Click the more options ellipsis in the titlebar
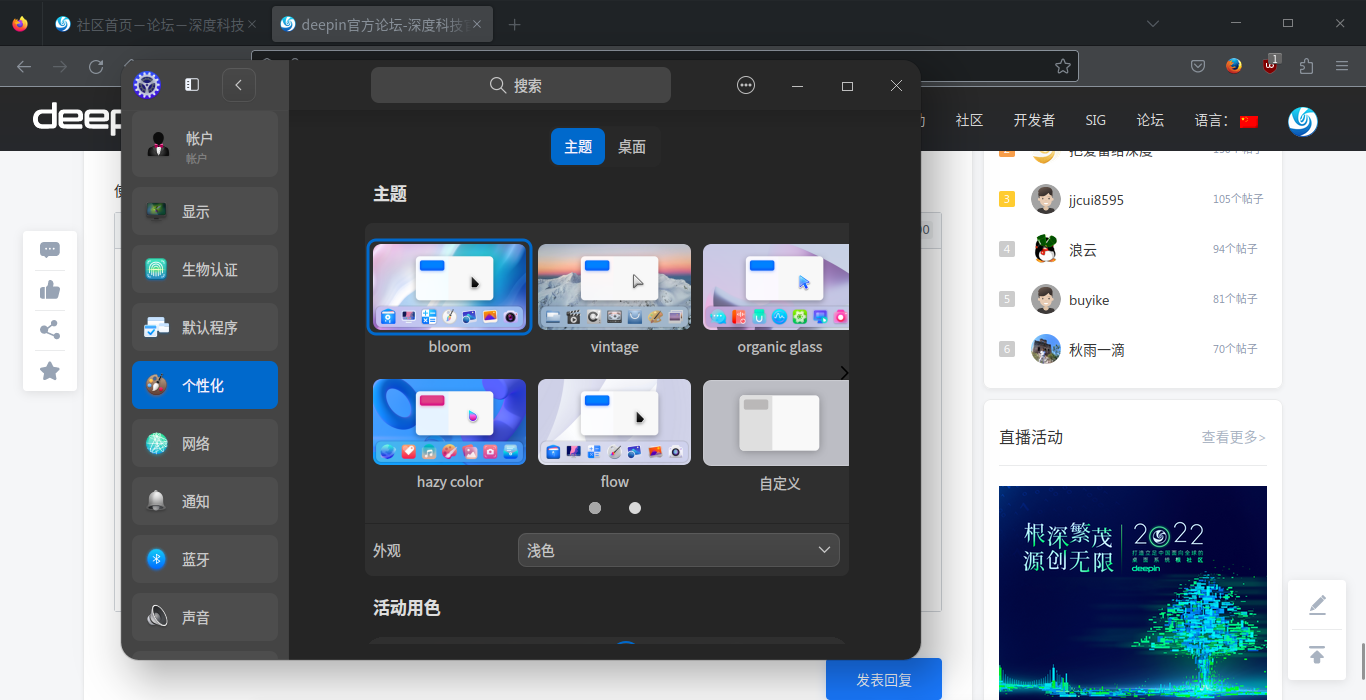Image resolution: width=1366 pixels, height=700 pixels. tap(746, 85)
